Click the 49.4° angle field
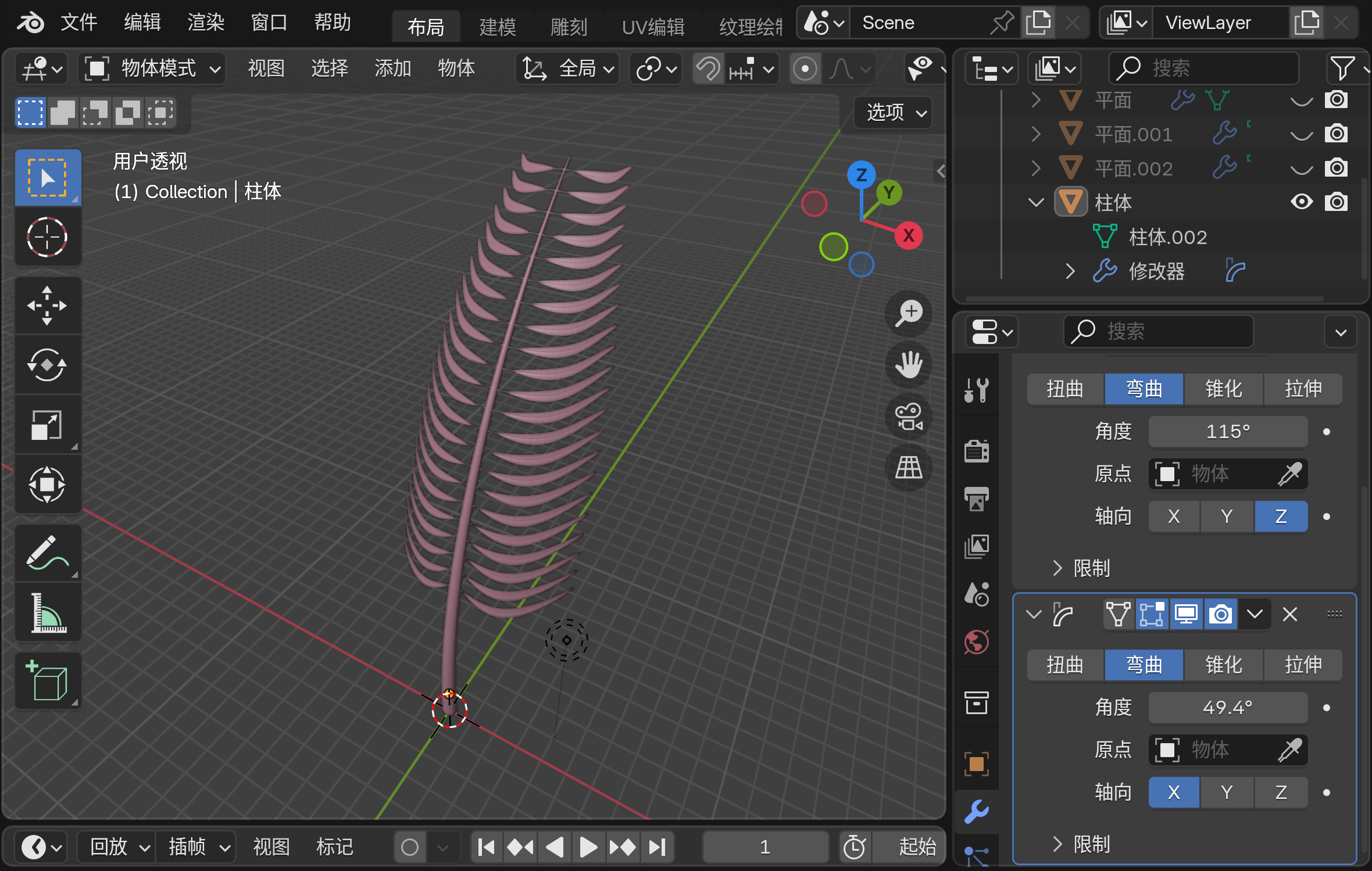 (1227, 708)
